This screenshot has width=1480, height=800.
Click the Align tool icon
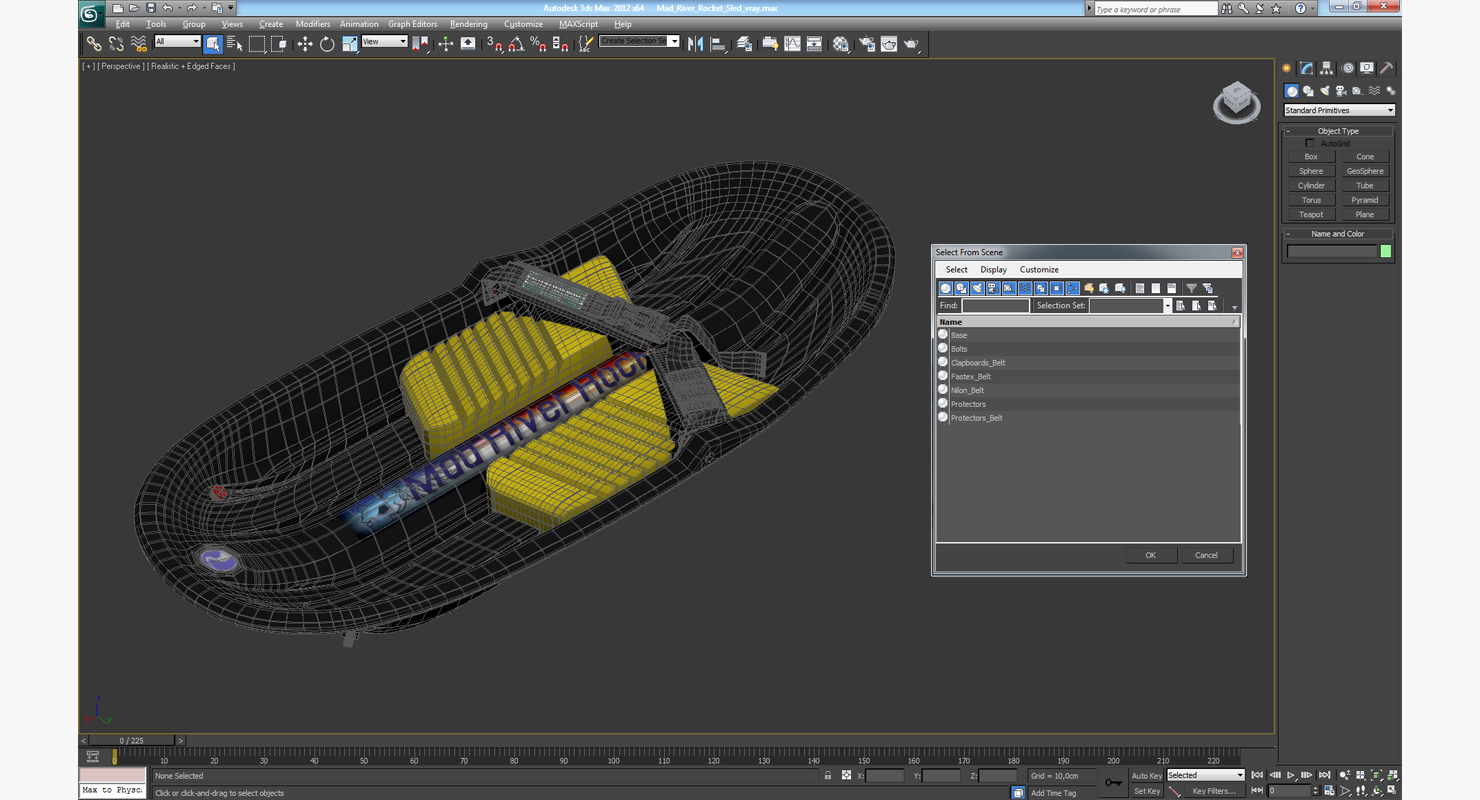[x=718, y=44]
